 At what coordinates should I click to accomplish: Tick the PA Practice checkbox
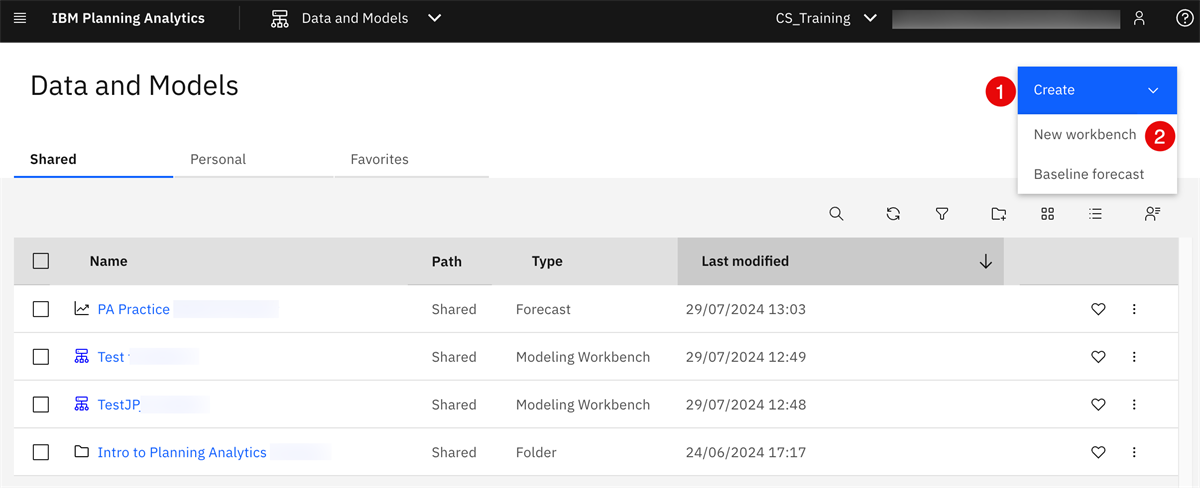pos(41,309)
